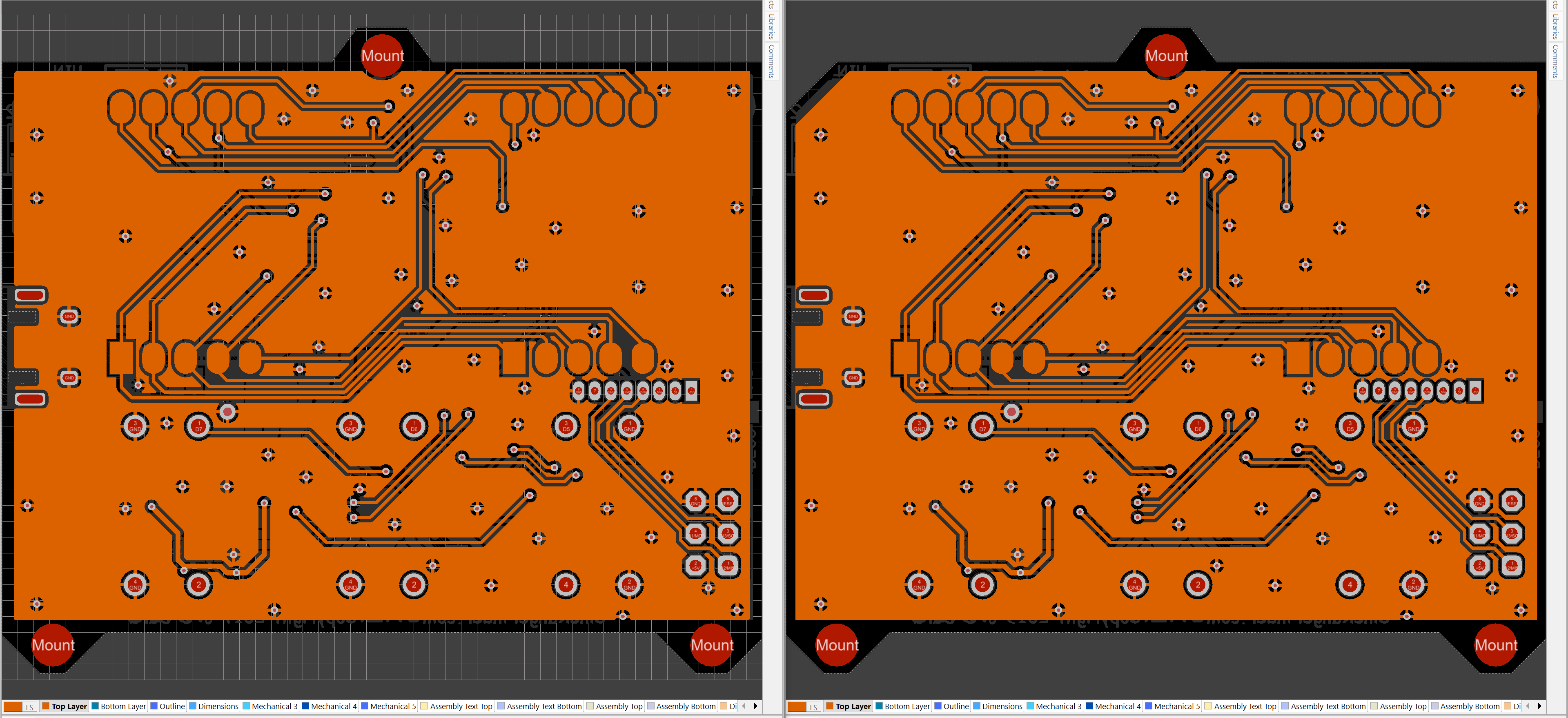Click the Bottom Layer color square in left pane

(95, 706)
